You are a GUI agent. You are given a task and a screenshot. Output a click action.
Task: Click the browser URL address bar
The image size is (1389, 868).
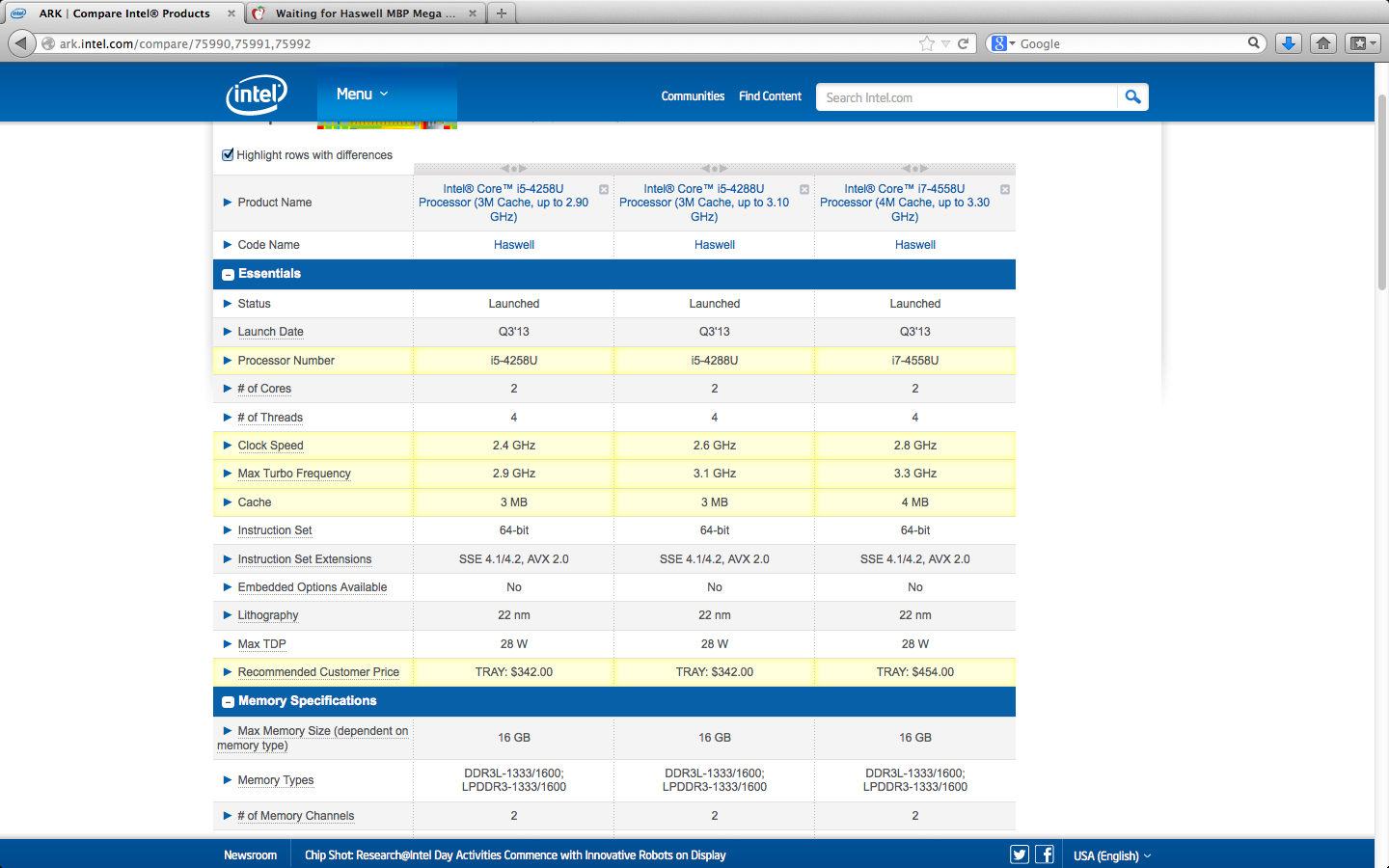pos(482,43)
